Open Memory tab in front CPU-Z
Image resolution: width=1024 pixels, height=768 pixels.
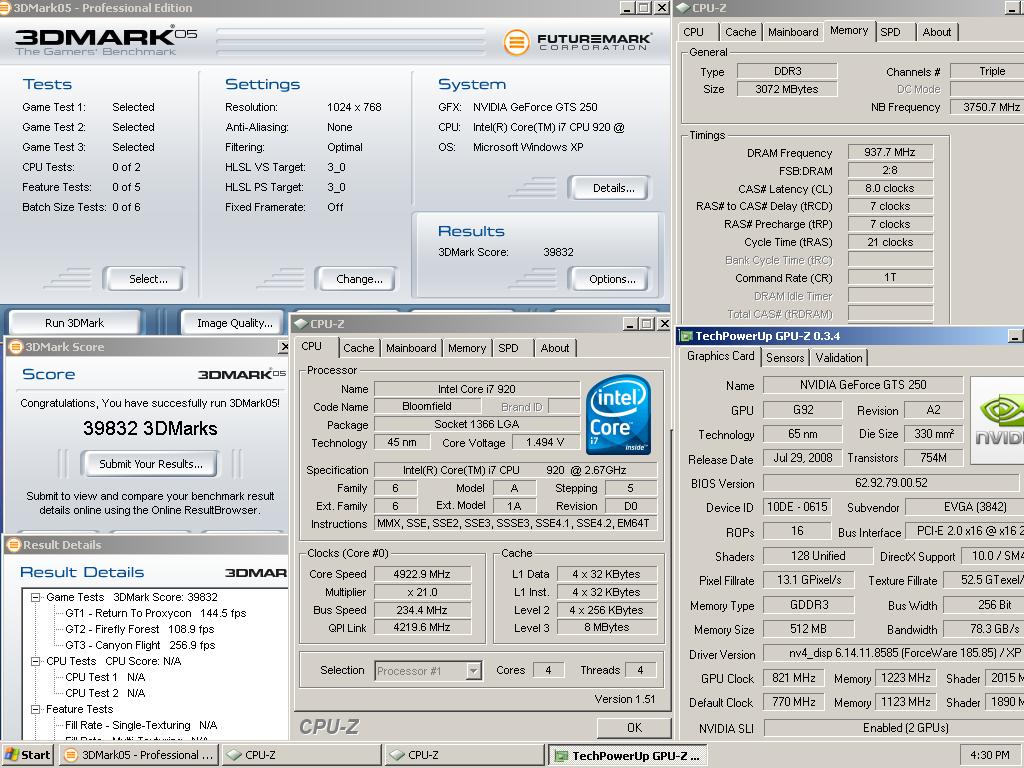467,348
